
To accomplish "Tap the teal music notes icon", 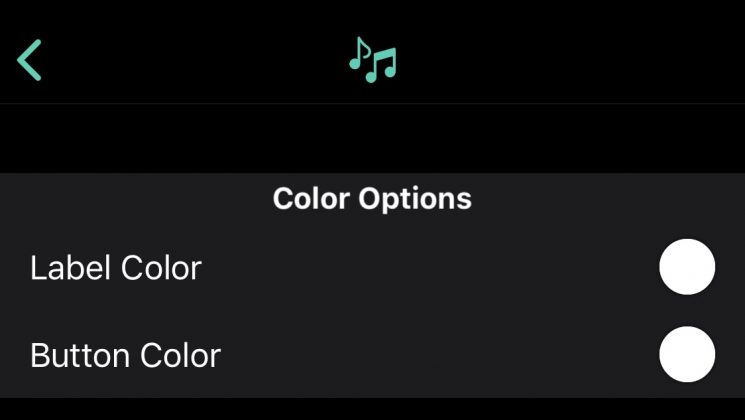I will click(373, 59).
